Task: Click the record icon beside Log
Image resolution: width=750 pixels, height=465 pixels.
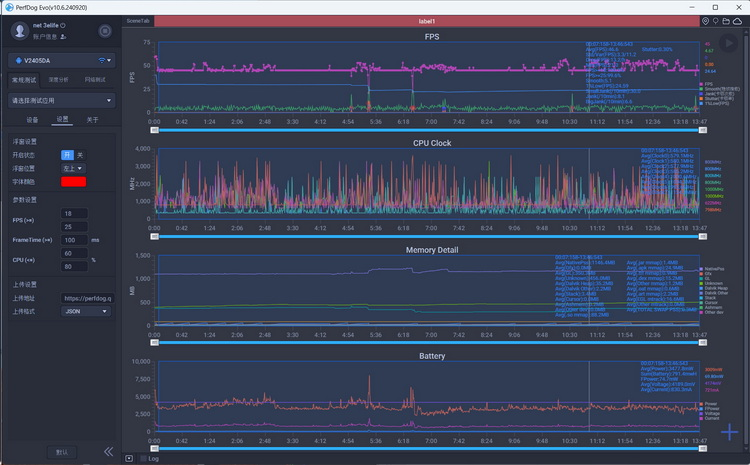Action: click(129, 458)
